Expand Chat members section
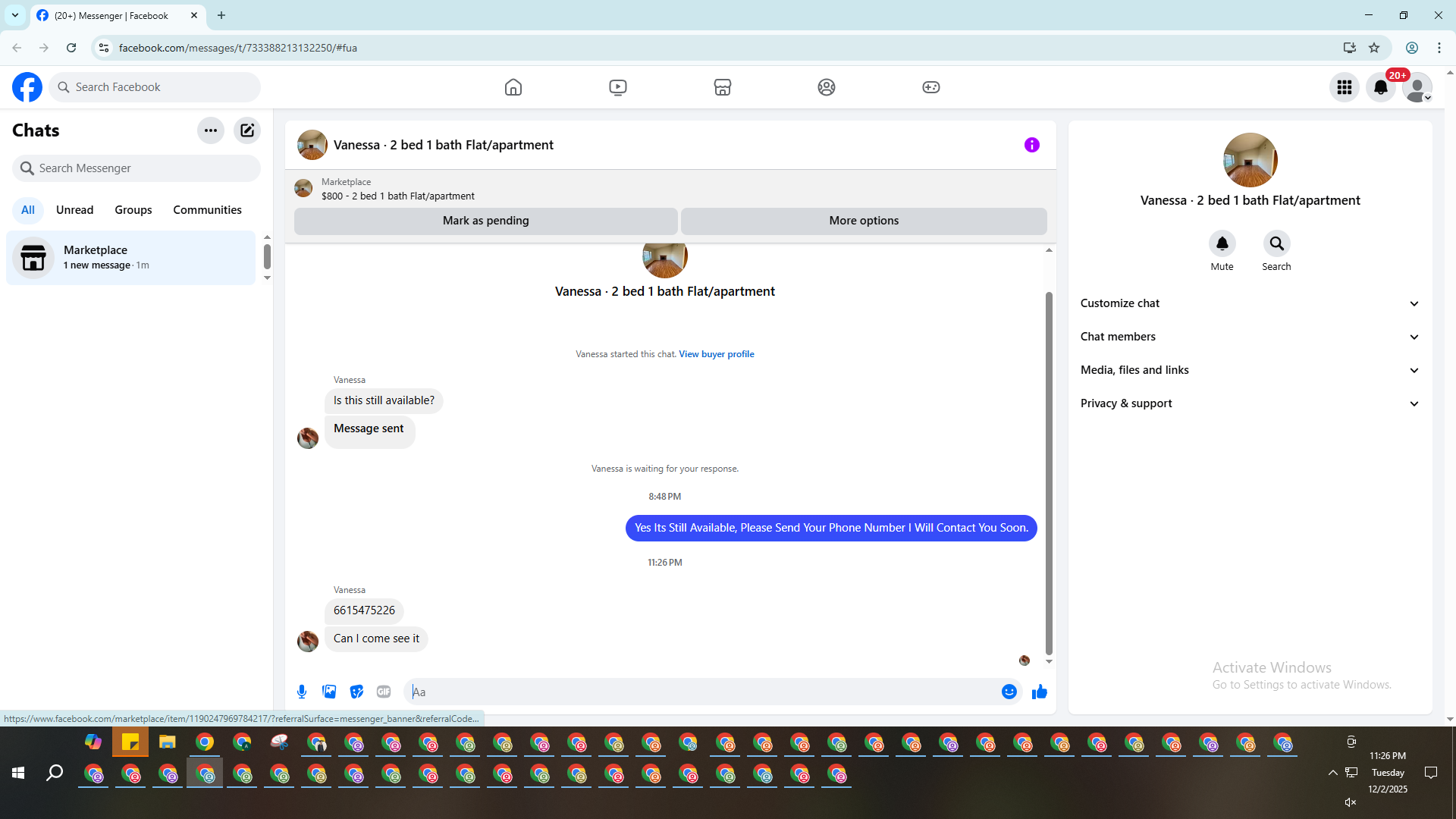The image size is (1456, 819). 1249,337
